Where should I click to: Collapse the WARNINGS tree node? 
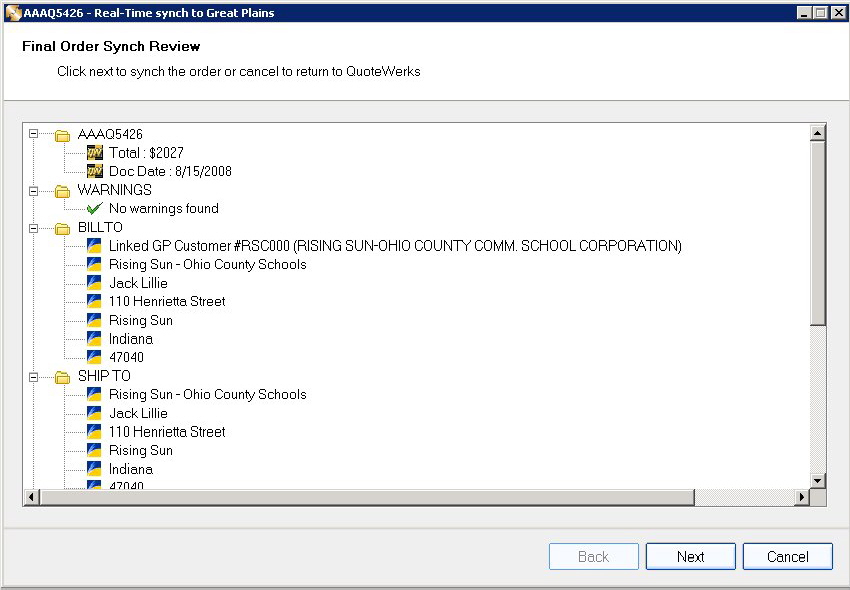(x=34, y=191)
